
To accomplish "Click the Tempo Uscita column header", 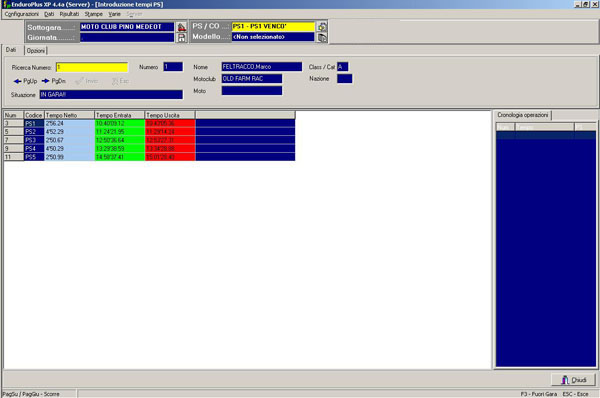I will (x=170, y=115).
